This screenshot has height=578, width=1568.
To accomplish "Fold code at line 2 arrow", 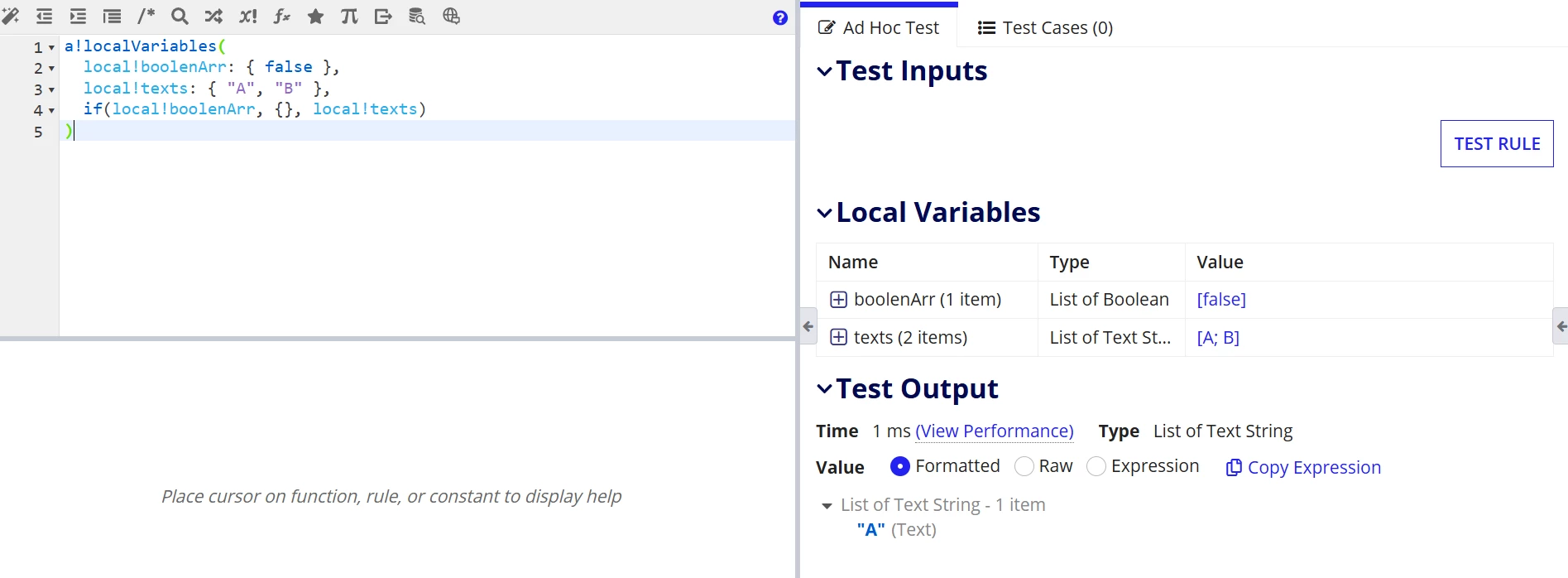I will [x=51, y=69].
